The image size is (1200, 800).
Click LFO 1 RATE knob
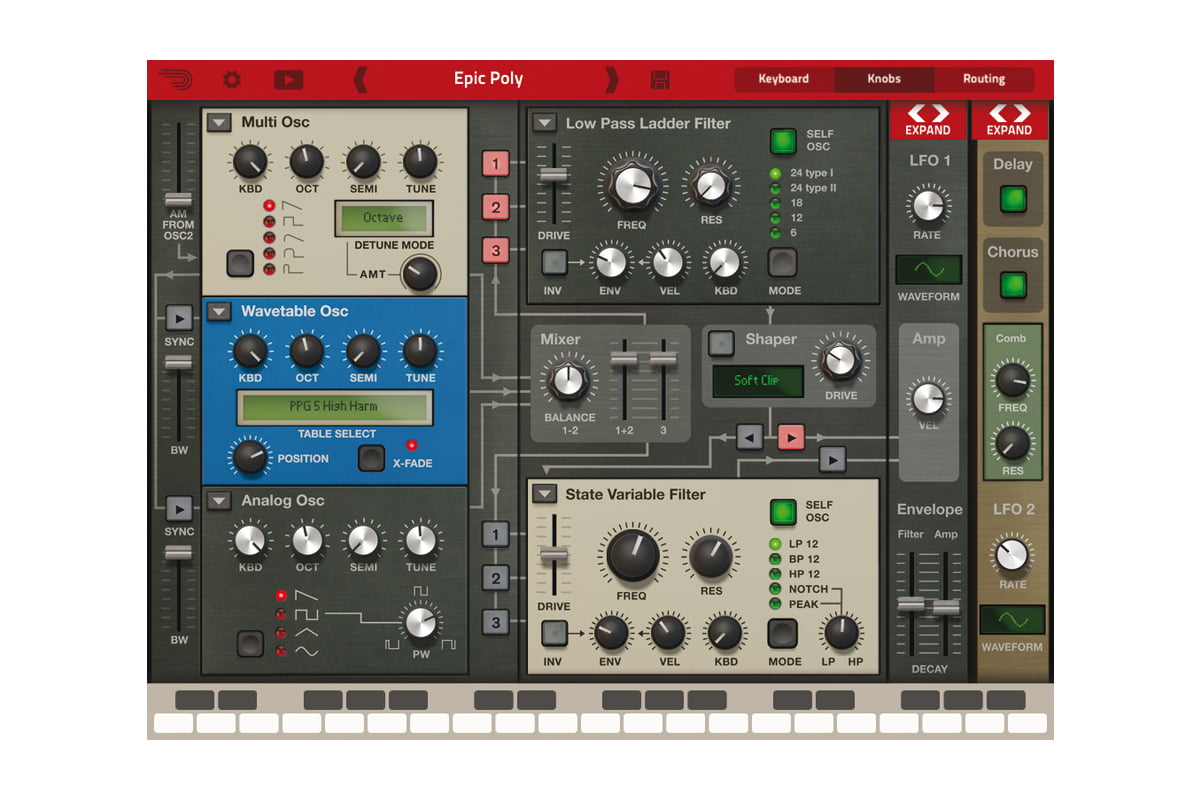[927, 206]
